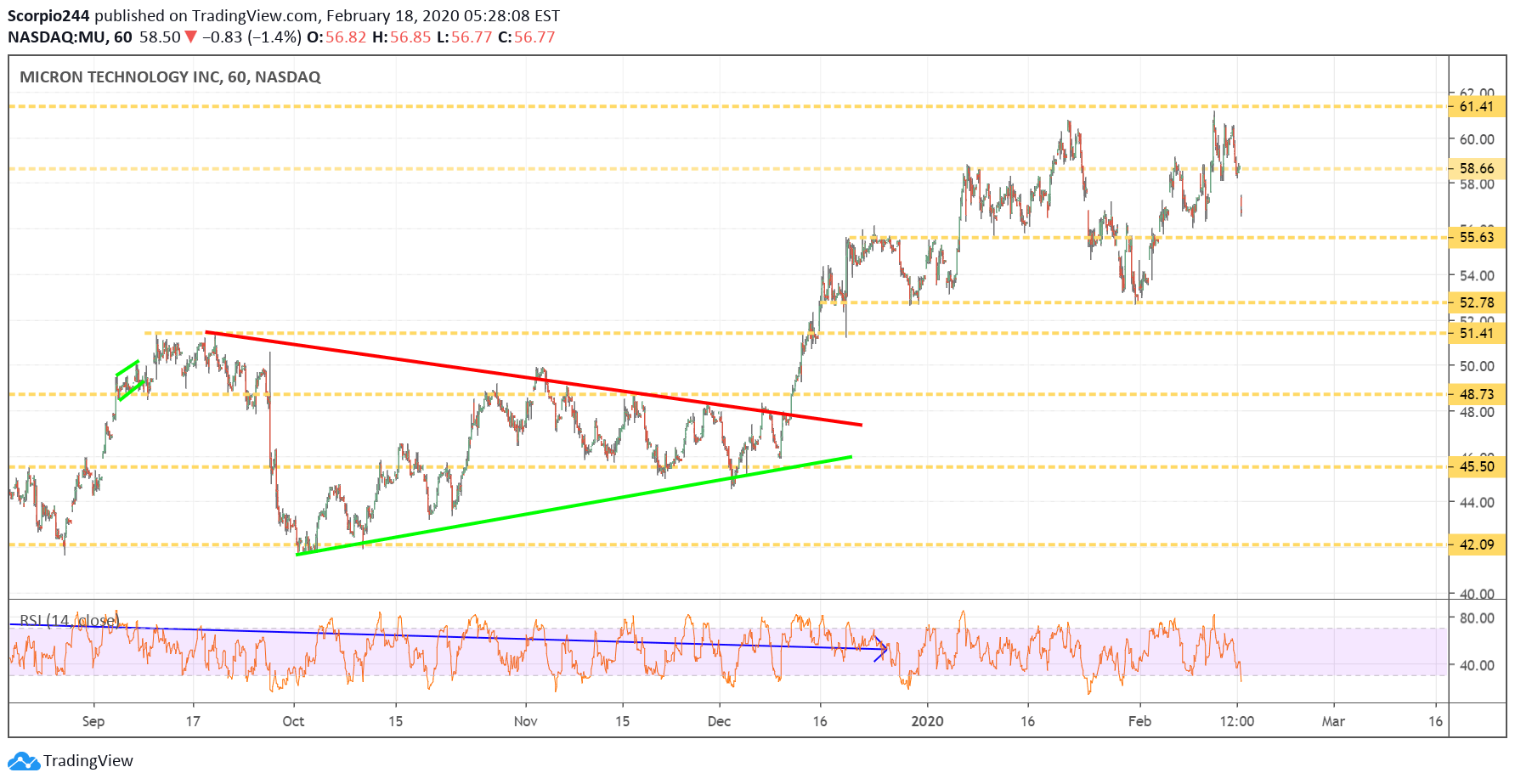
Task: Click the Sep label on time axis
Action: tap(93, 721)
